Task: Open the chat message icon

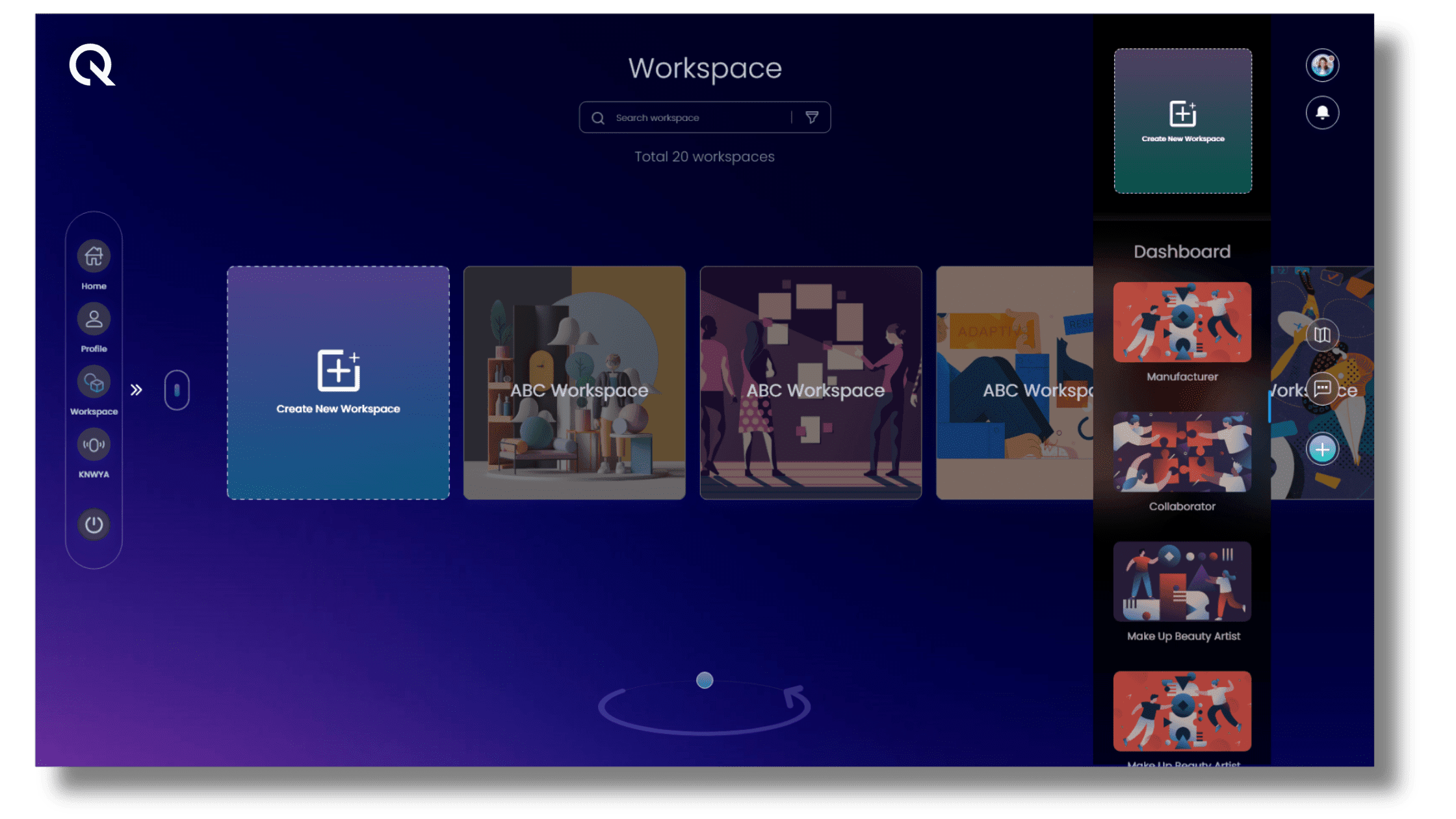Action: tap(1322, 389)
